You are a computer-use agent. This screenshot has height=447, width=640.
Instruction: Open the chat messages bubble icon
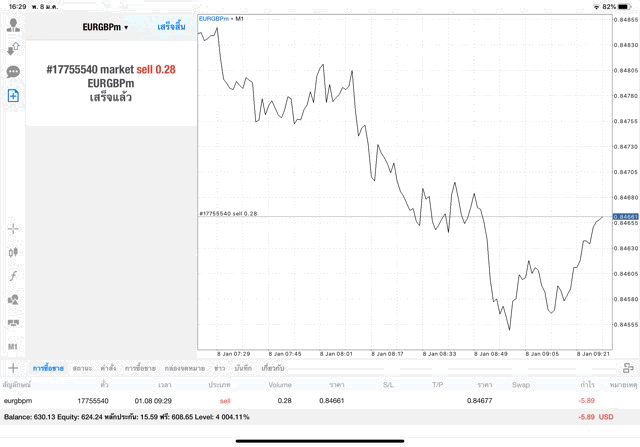click(14, 71)
